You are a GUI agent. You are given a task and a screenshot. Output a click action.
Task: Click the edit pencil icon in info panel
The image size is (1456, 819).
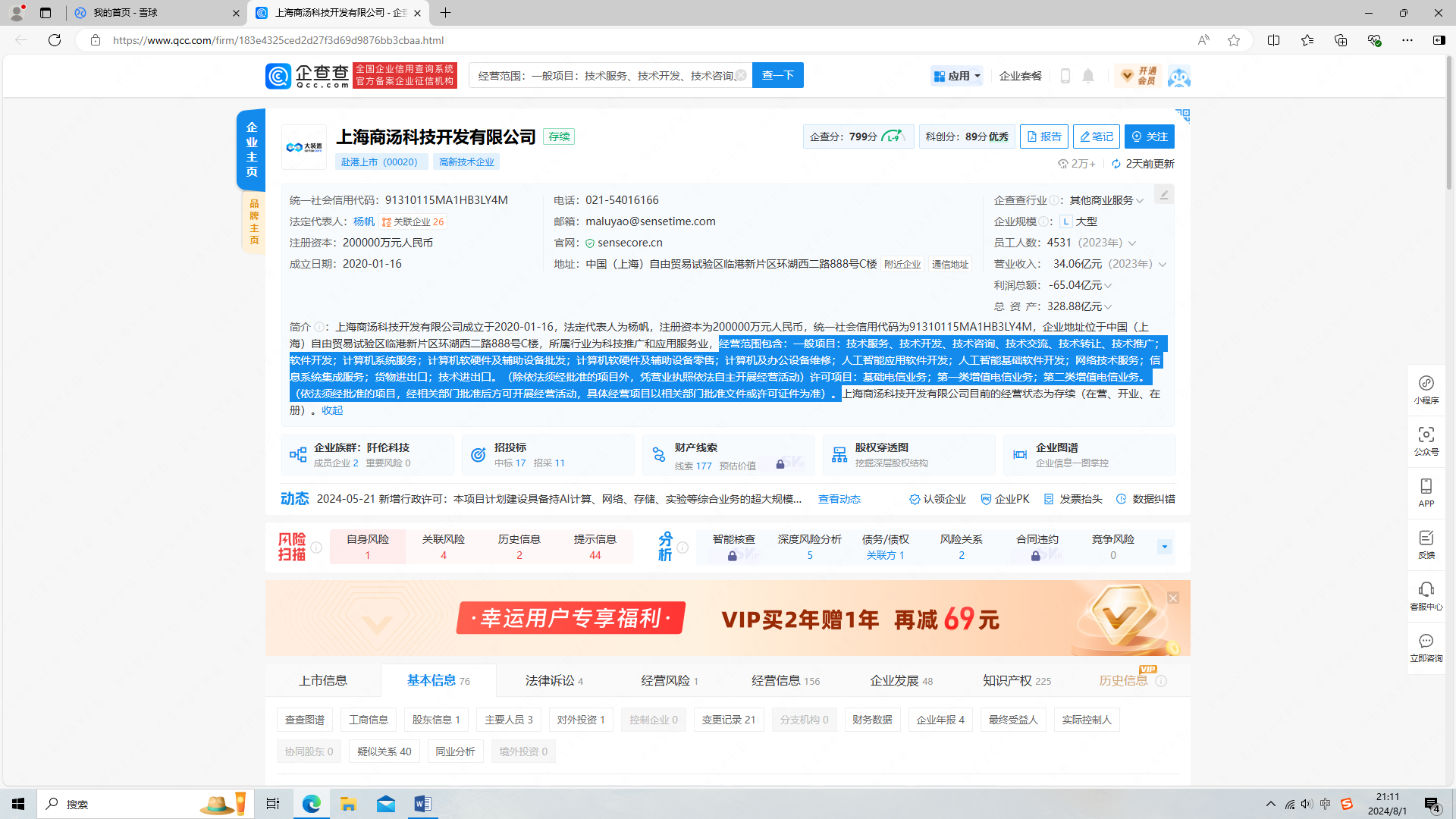click(x=1164, y=195)
